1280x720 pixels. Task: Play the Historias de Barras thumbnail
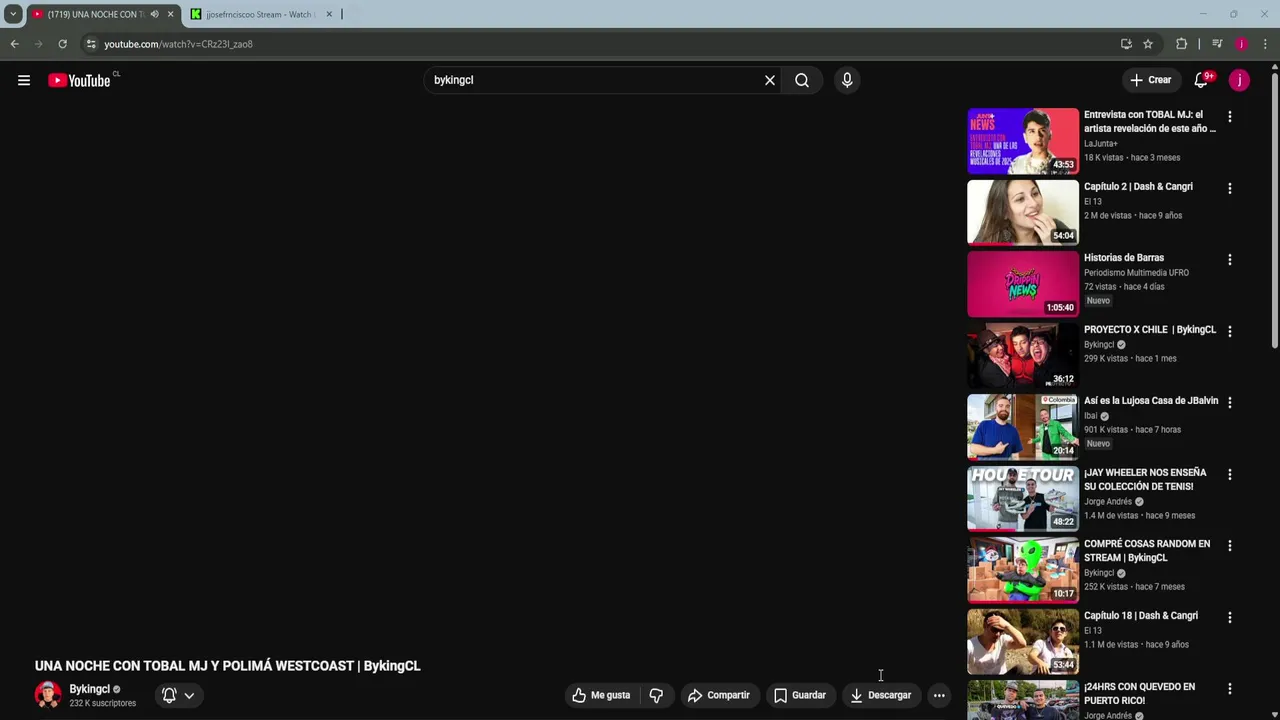(1023, 284)
